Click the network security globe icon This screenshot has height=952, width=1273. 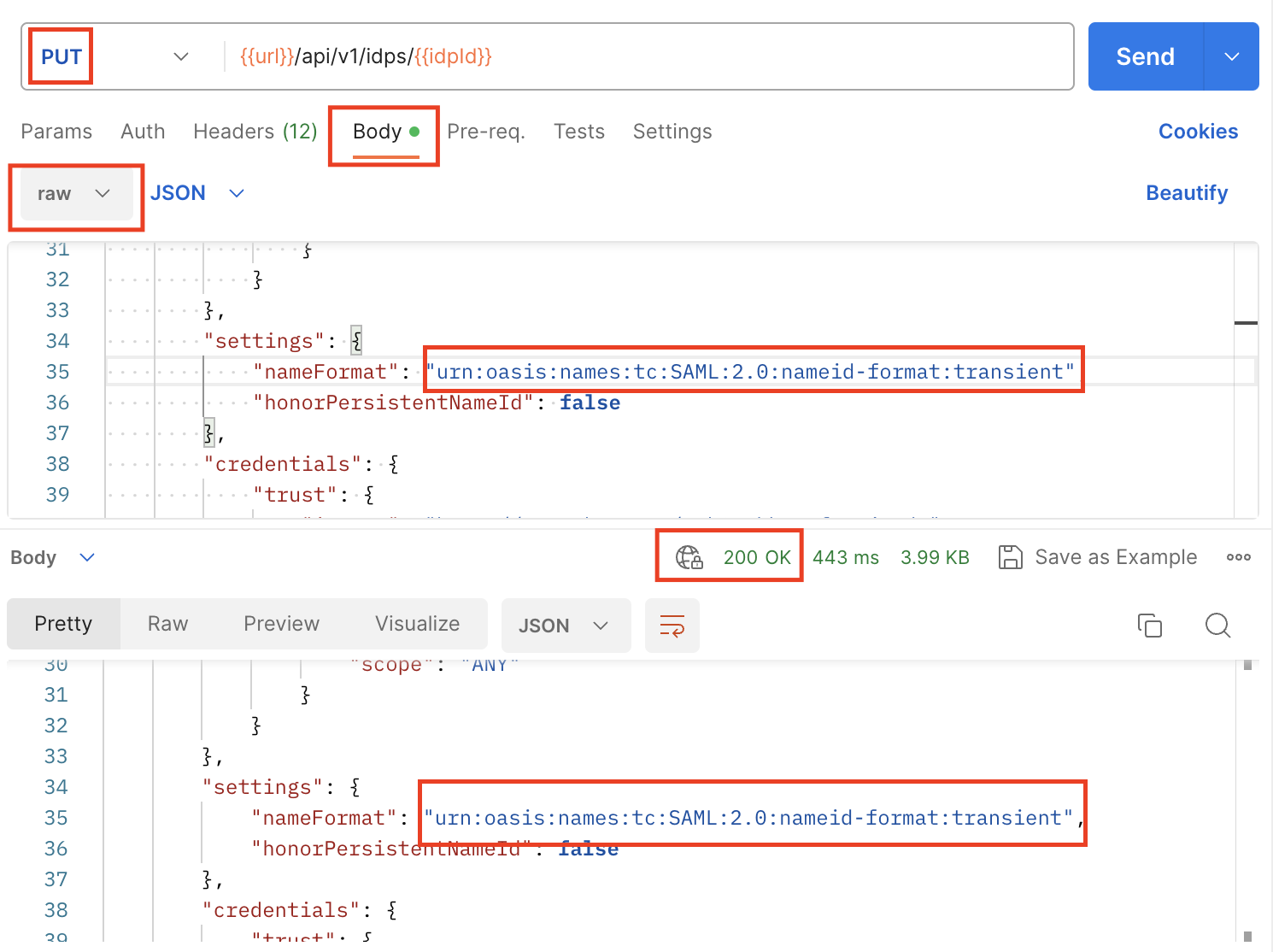[x=689, y=557]
